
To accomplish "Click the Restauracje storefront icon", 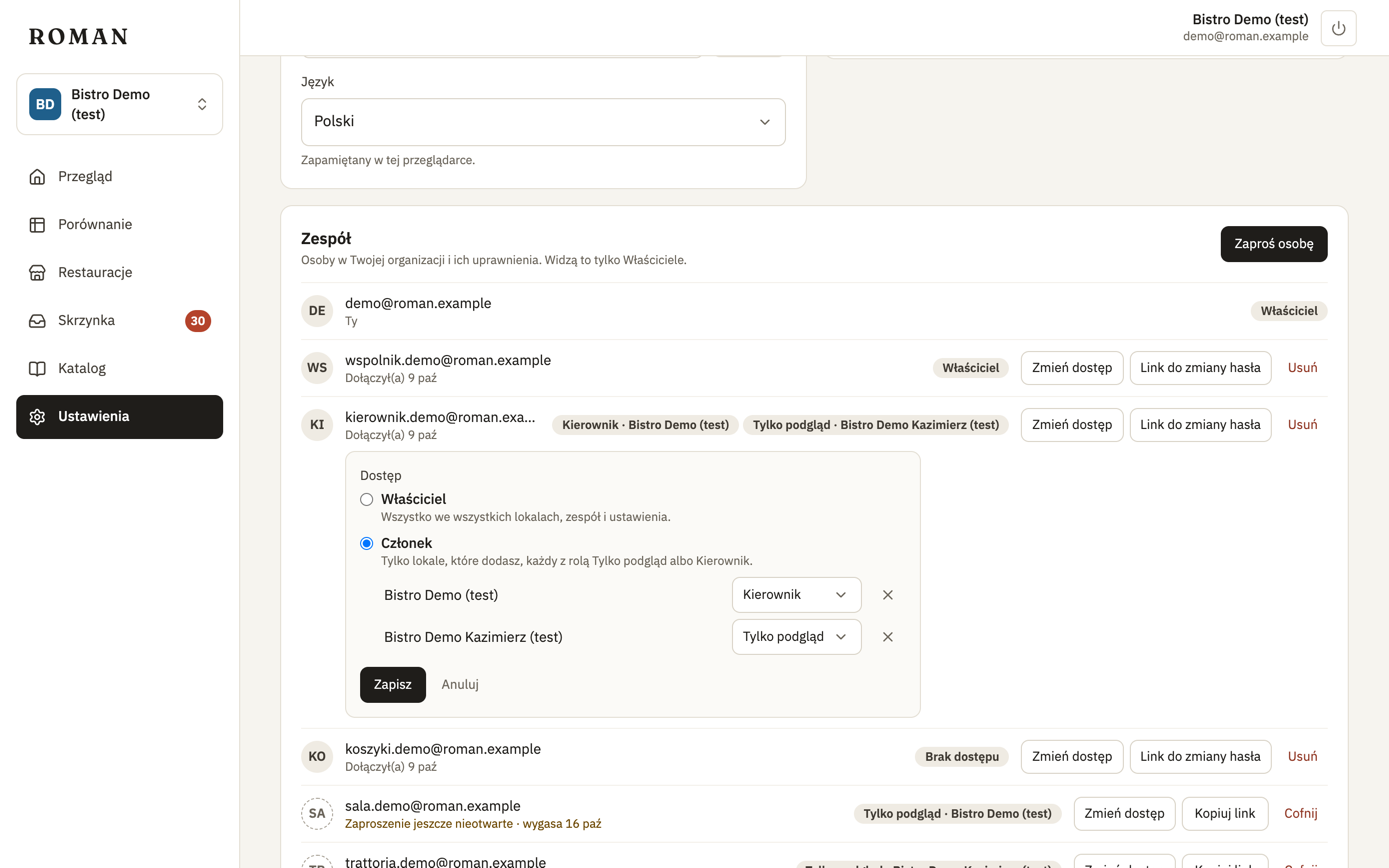I will [x=37, y=273].
